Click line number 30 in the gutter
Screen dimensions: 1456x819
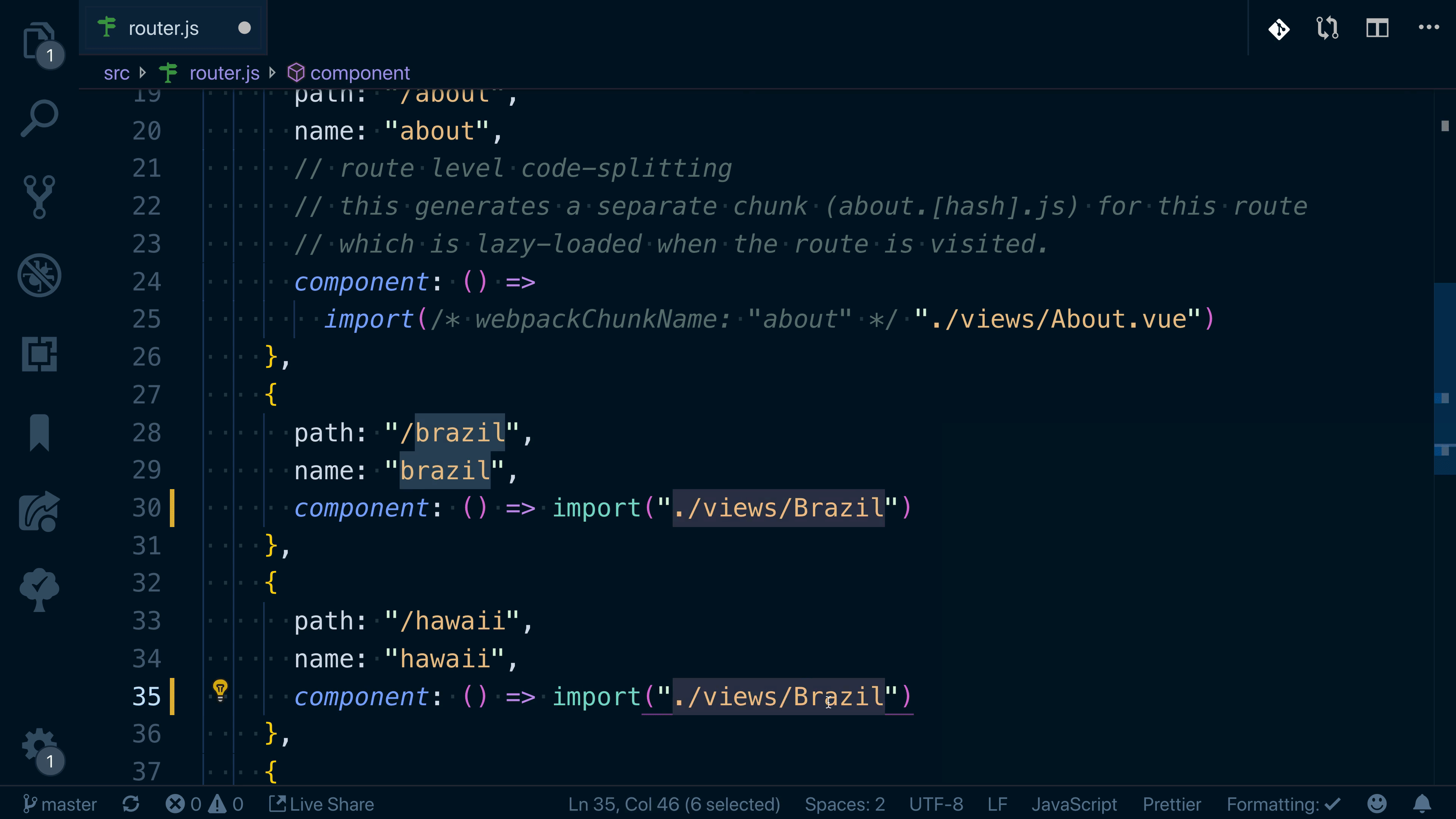(147, 508)
